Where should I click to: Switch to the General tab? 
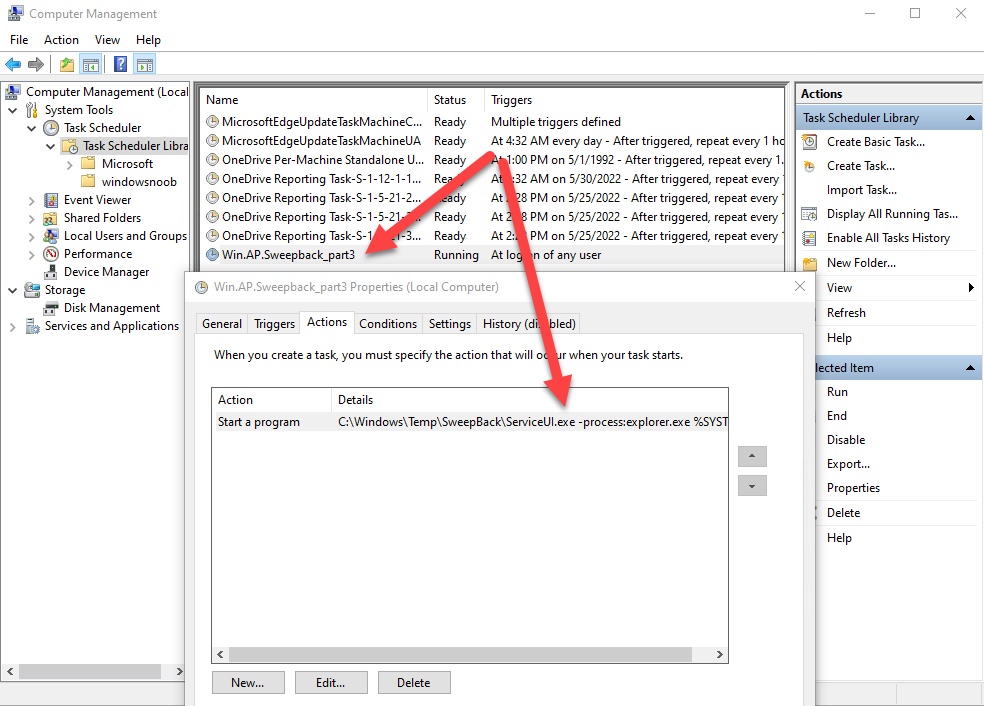222,324
